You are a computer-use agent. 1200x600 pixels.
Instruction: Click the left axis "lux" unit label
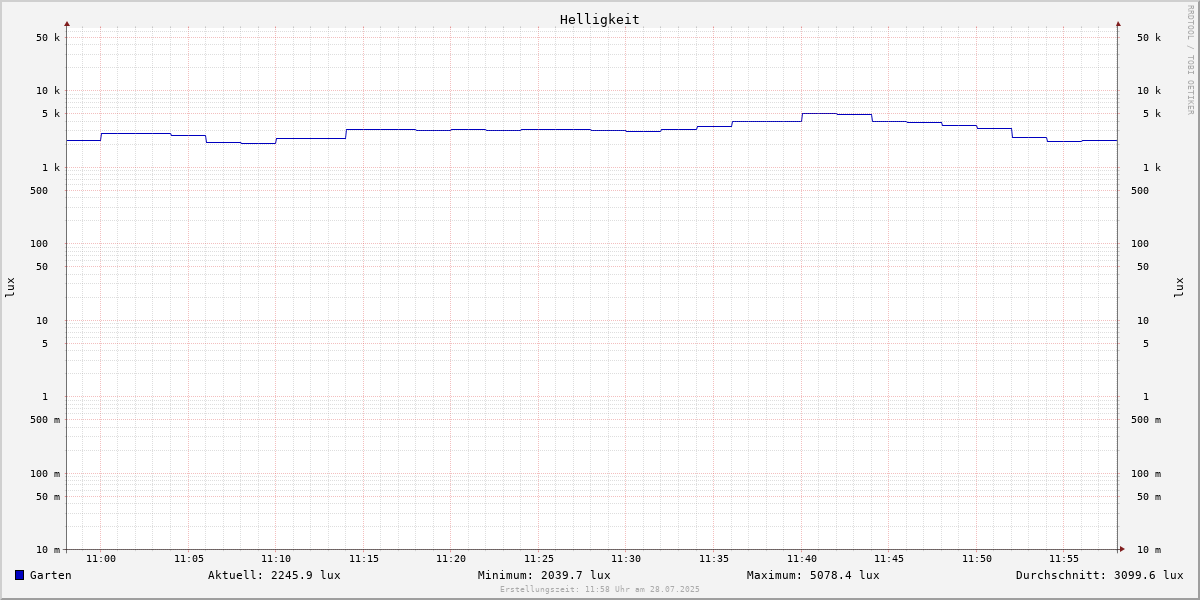[x=10, y=288]
